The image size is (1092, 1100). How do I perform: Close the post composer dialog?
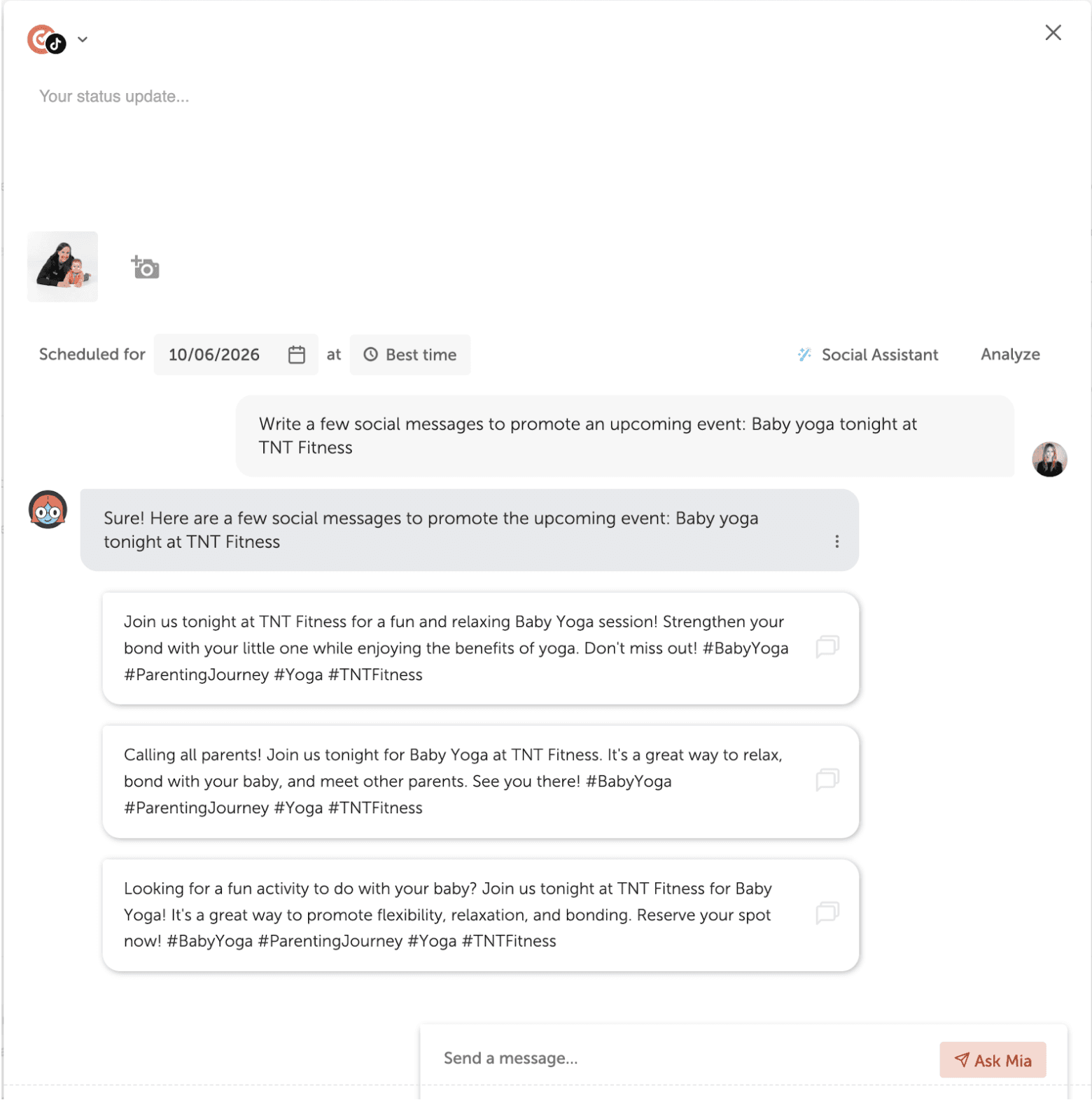pyautogui.click(x=1053, y=33)
